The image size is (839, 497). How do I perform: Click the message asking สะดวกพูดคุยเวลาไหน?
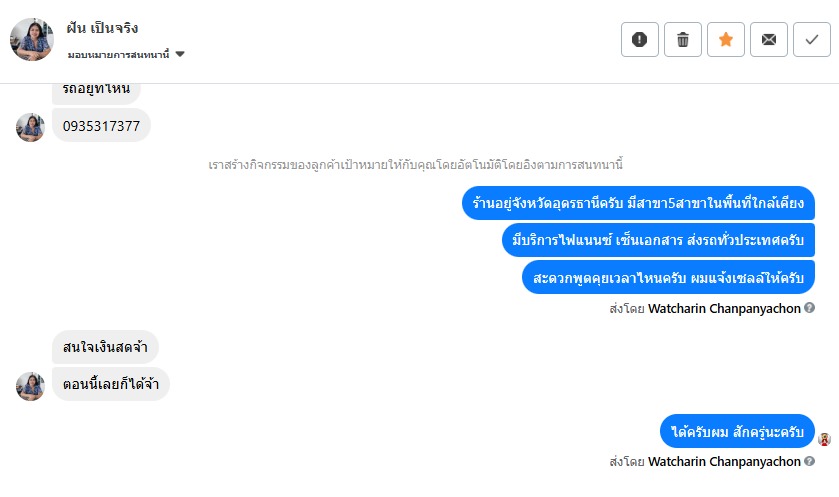[x=668, y=276]
